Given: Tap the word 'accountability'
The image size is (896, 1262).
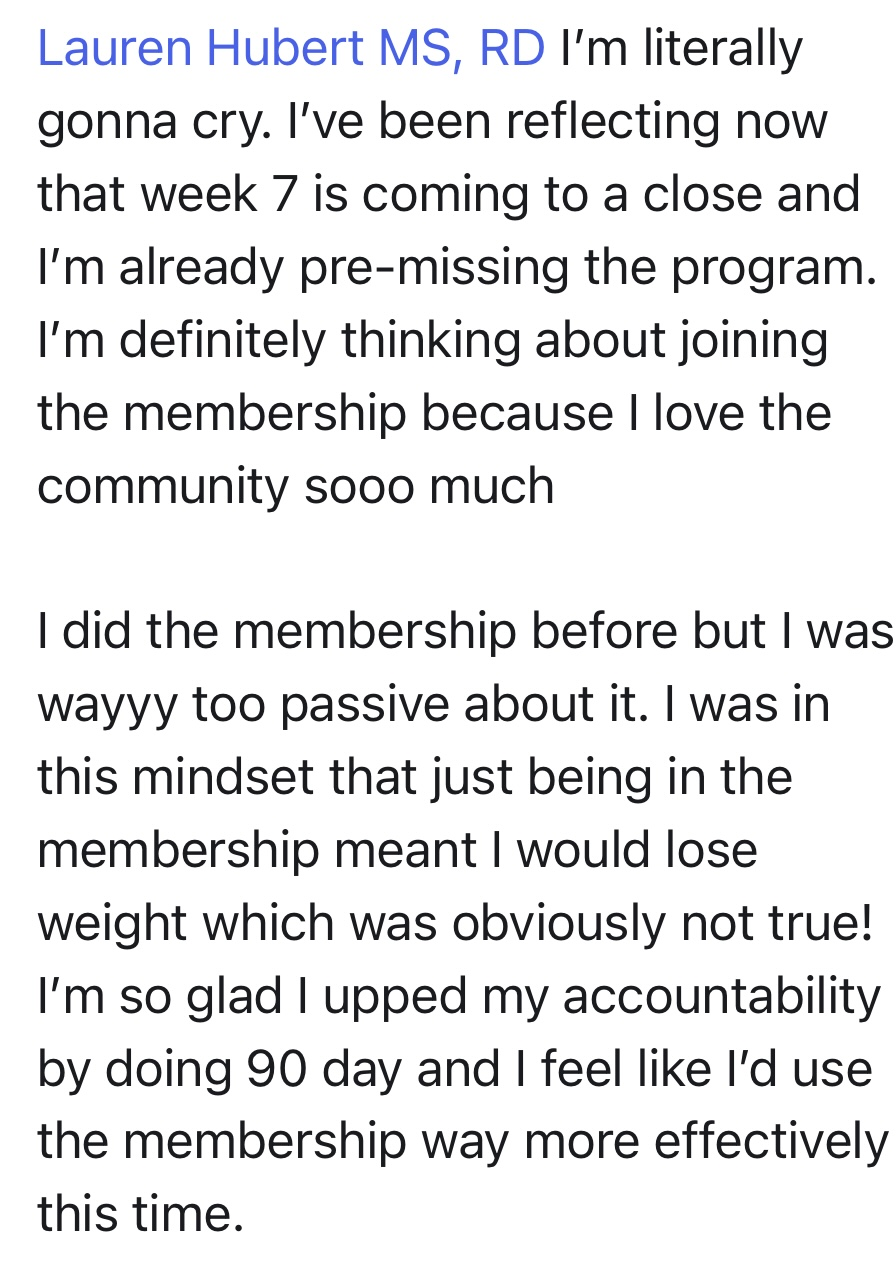Looking at the screenshot, I should tap(722, 998).
